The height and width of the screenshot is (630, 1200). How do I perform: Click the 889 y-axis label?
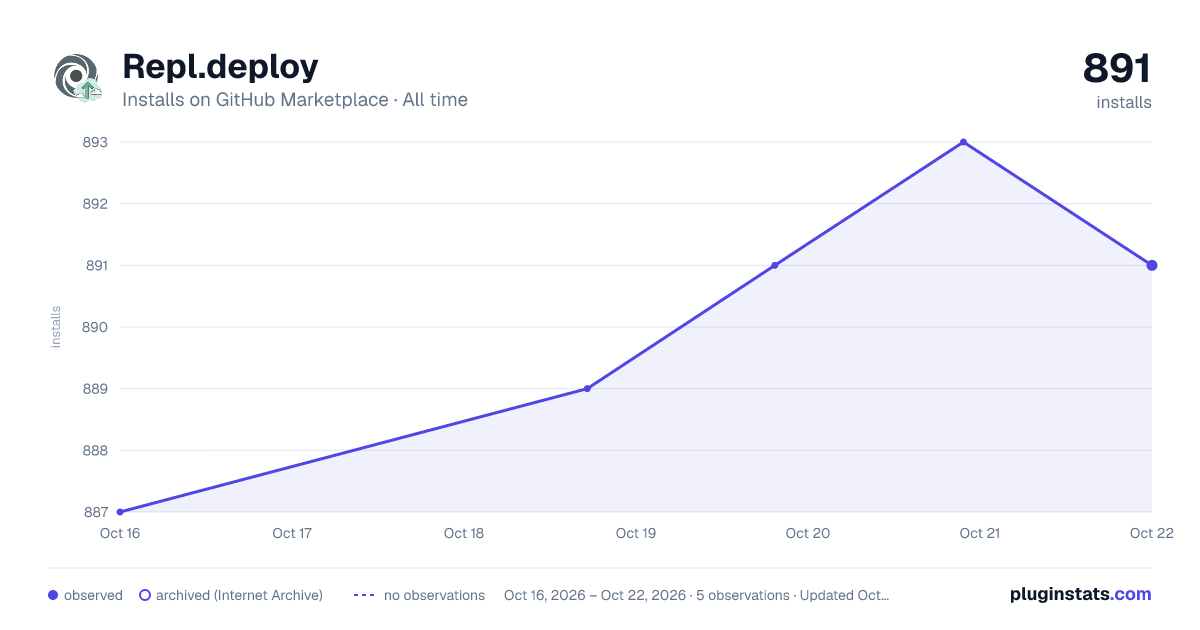pyautogui.click(x=95, y=389)
